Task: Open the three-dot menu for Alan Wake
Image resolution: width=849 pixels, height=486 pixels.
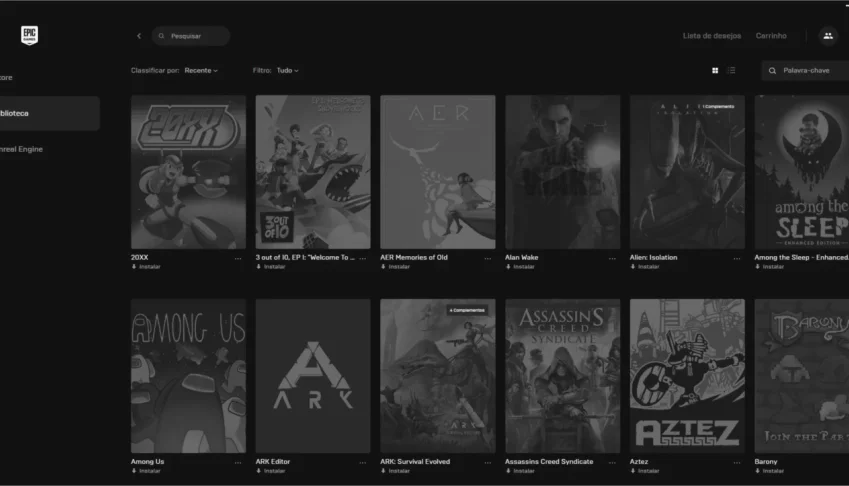Action: (x=612, y=259)
